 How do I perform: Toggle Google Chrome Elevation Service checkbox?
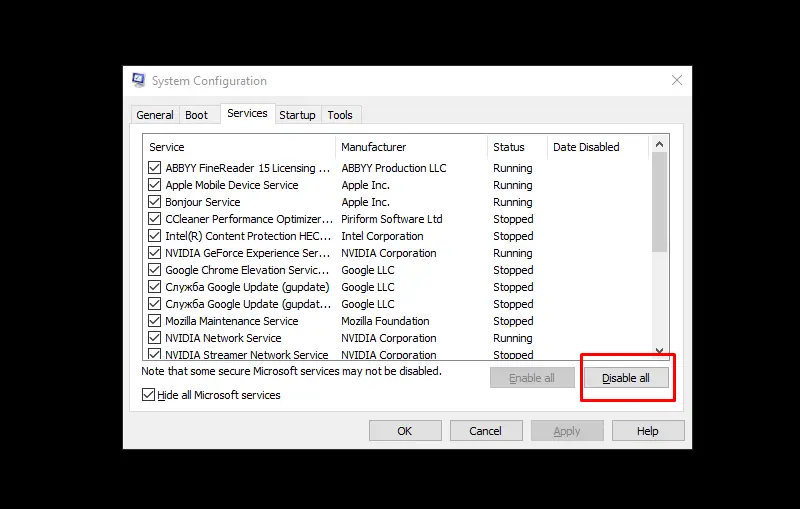(x=154, y=270)
